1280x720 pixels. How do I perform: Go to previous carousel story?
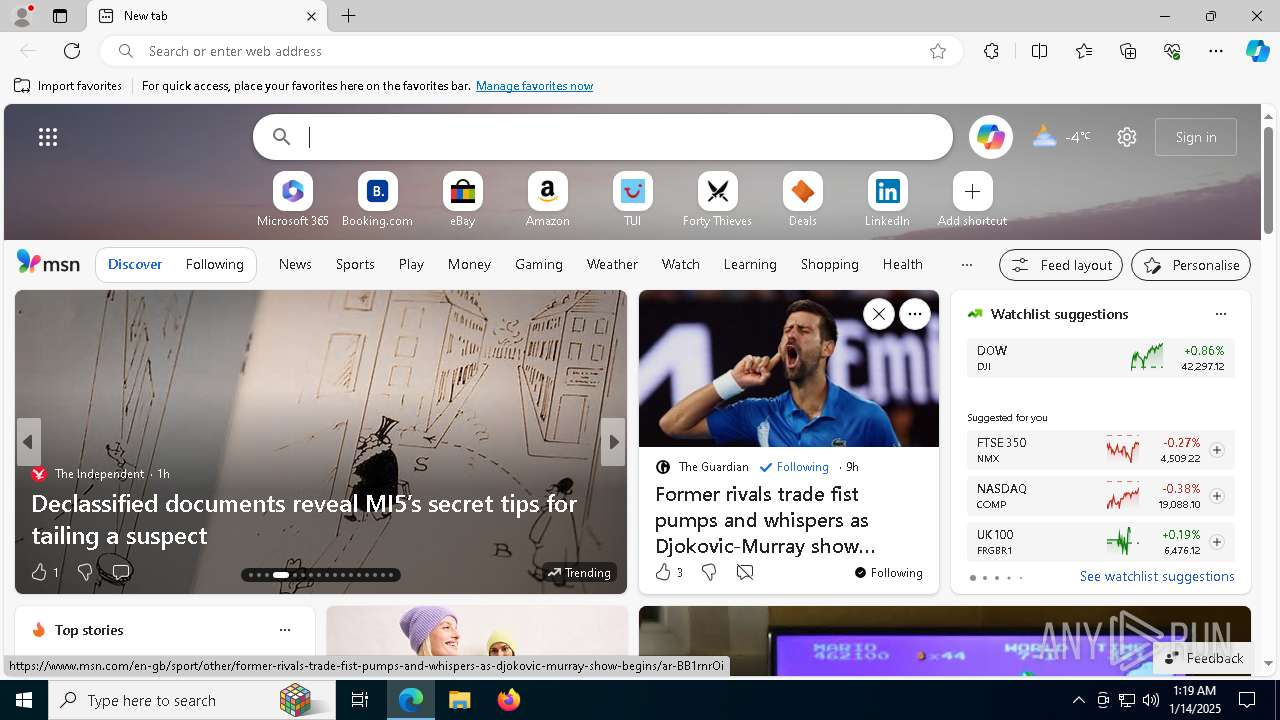click(x=28, y=442)
